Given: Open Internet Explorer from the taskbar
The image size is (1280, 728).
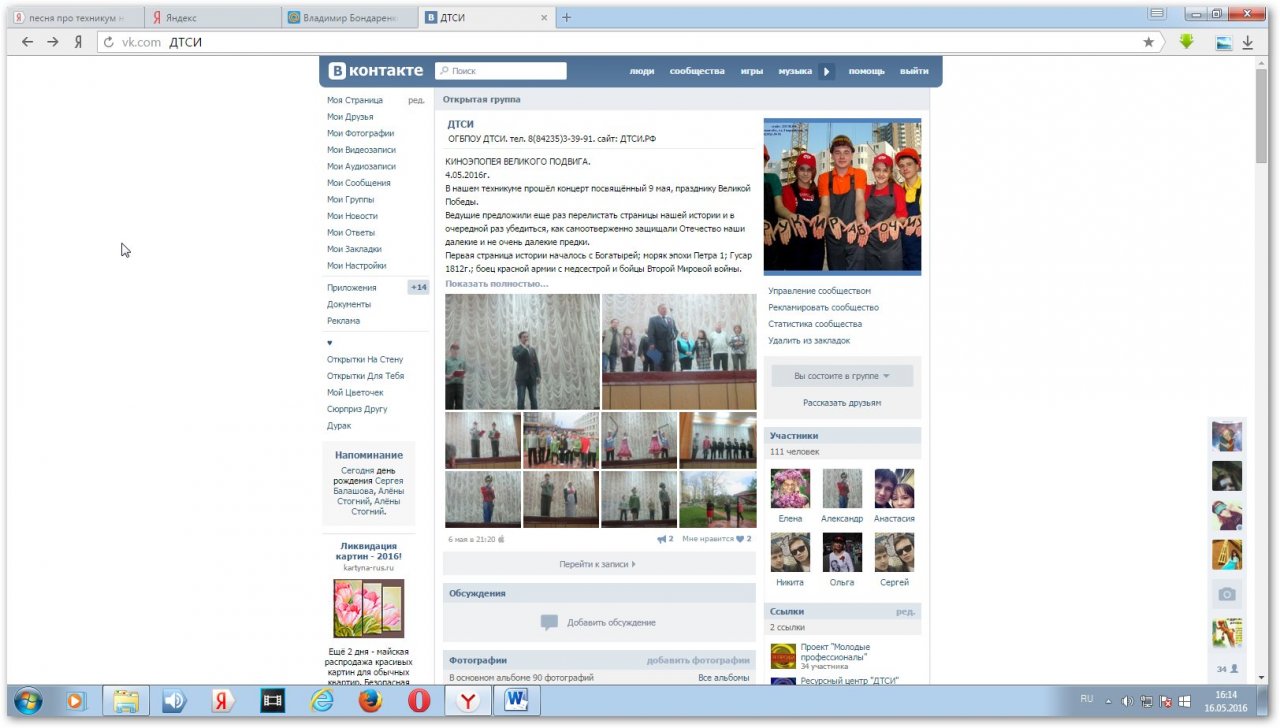Looking at the screenshot, I should click(x=321, y=701).
